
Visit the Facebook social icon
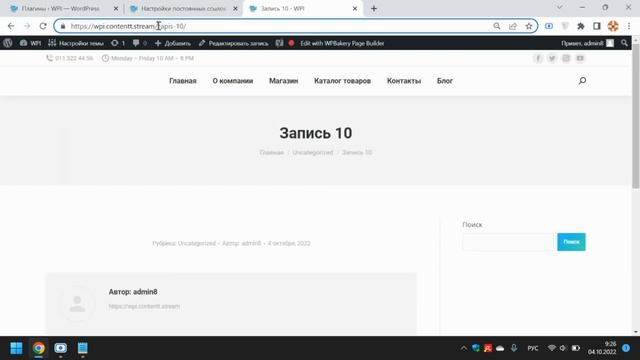[x=538, y=58]
